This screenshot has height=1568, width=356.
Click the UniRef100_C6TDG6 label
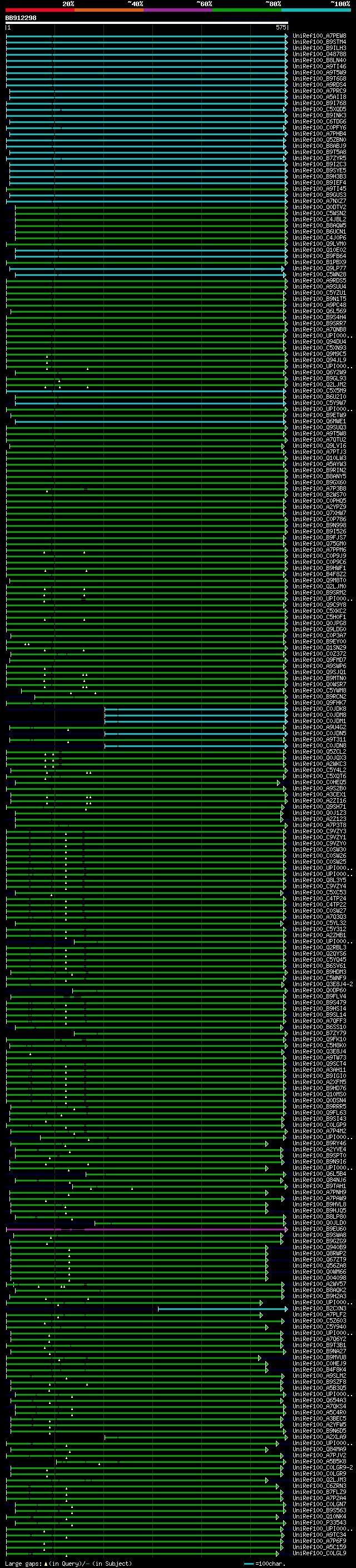pos(319,122)
